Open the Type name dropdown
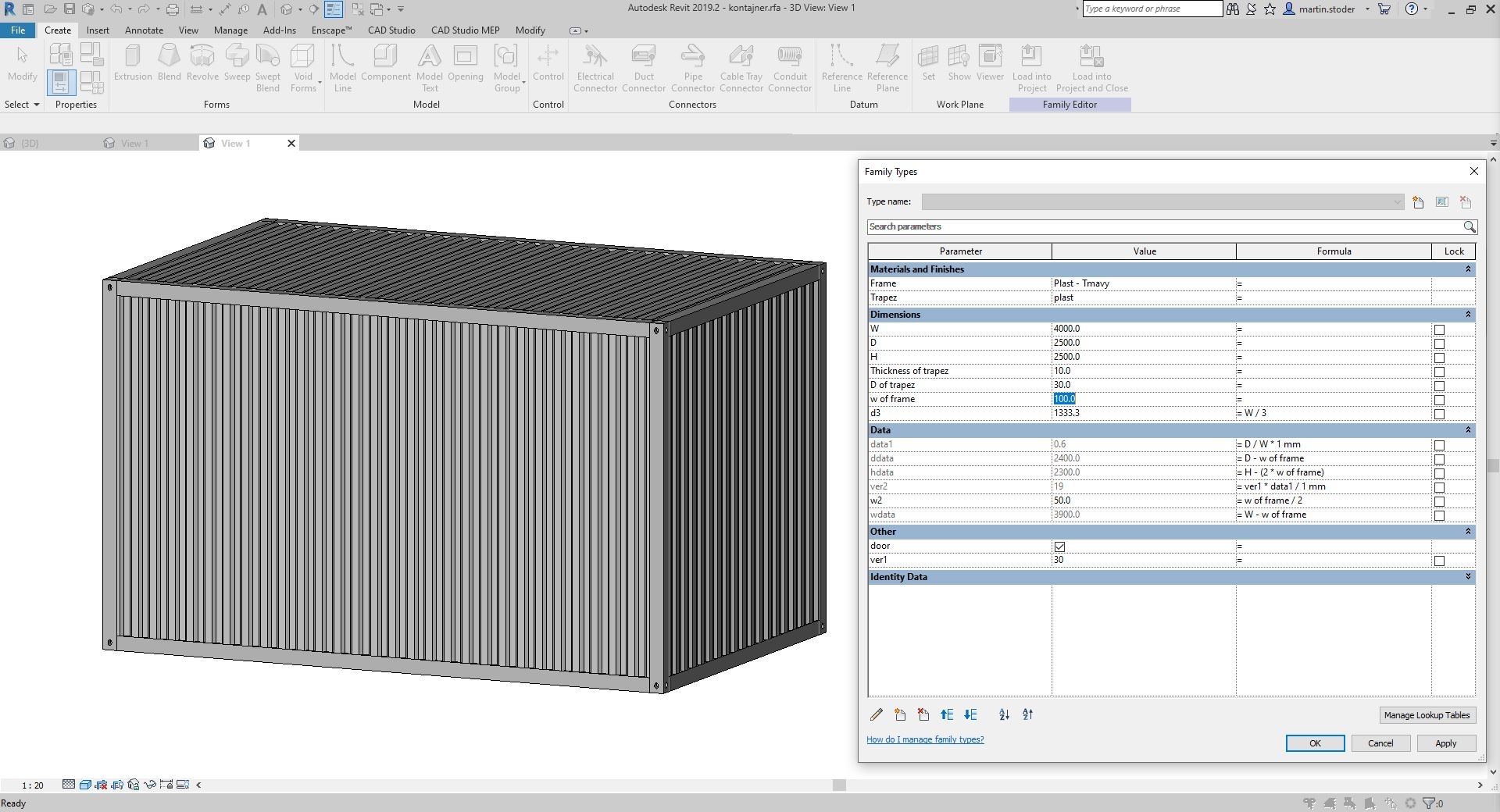This screenshot has width=1500, height=812. pos(1398,201)
